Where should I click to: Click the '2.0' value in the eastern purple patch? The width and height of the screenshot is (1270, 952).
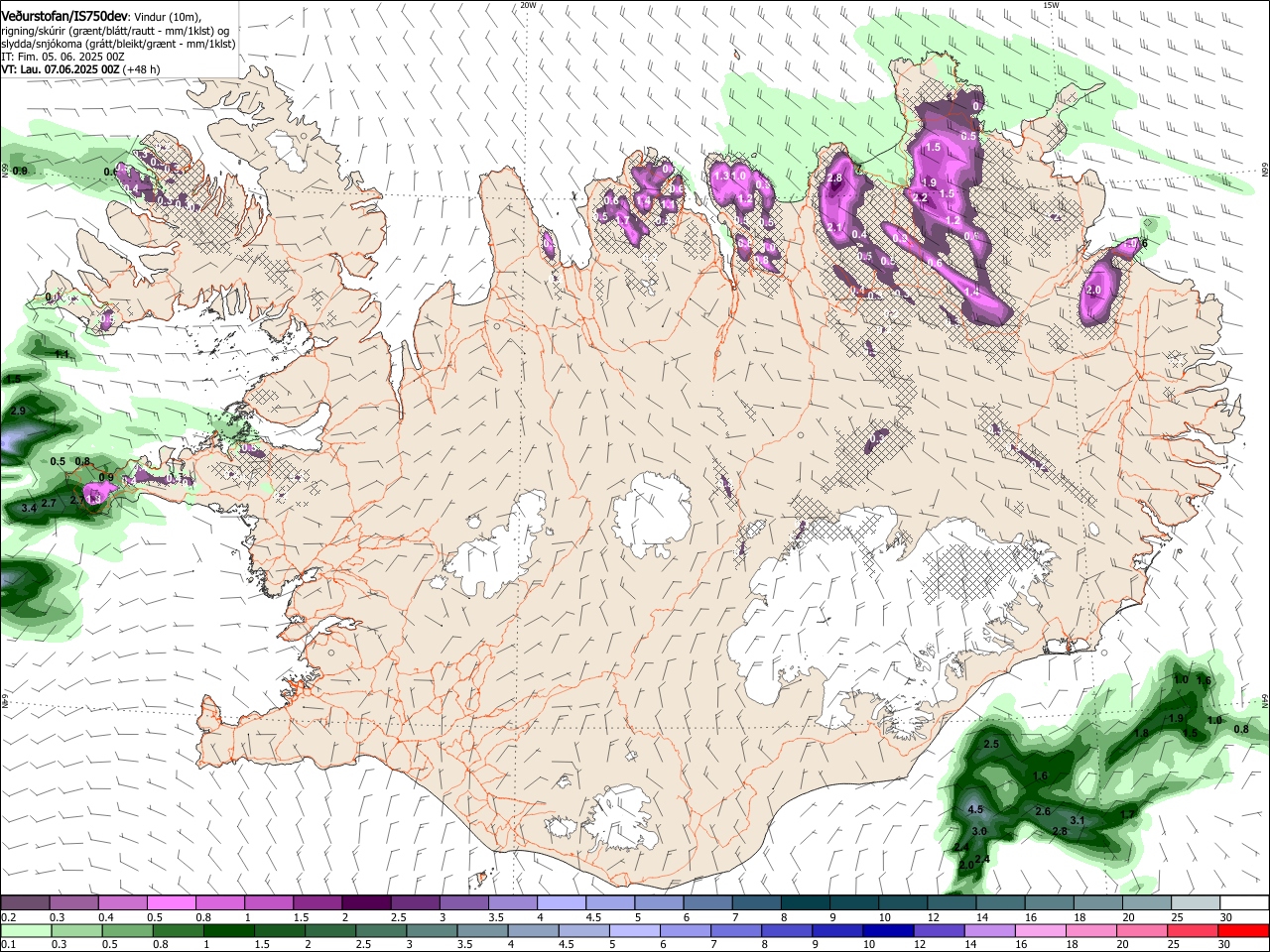pos(1093,291)
